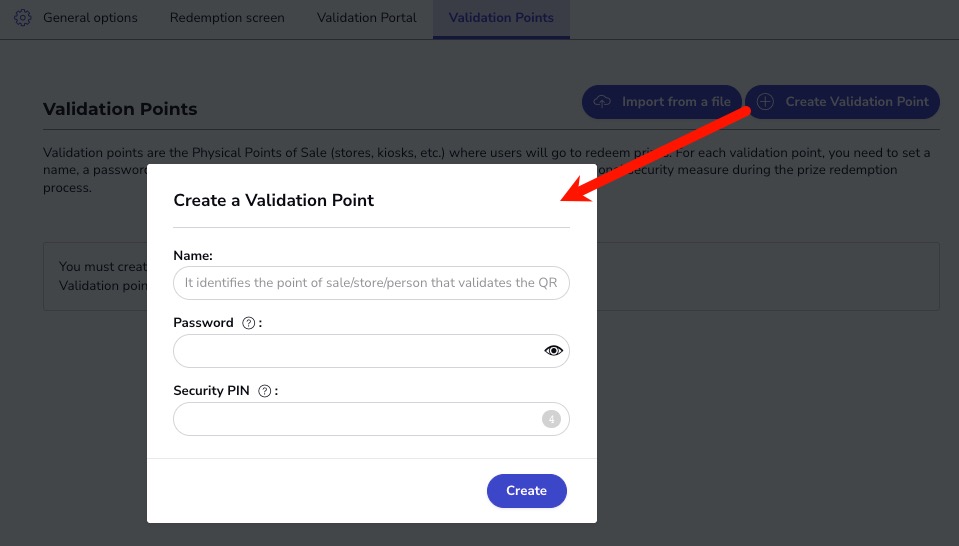Click the Create button
This screenshot has height=546, width=959.
(527, 490)
